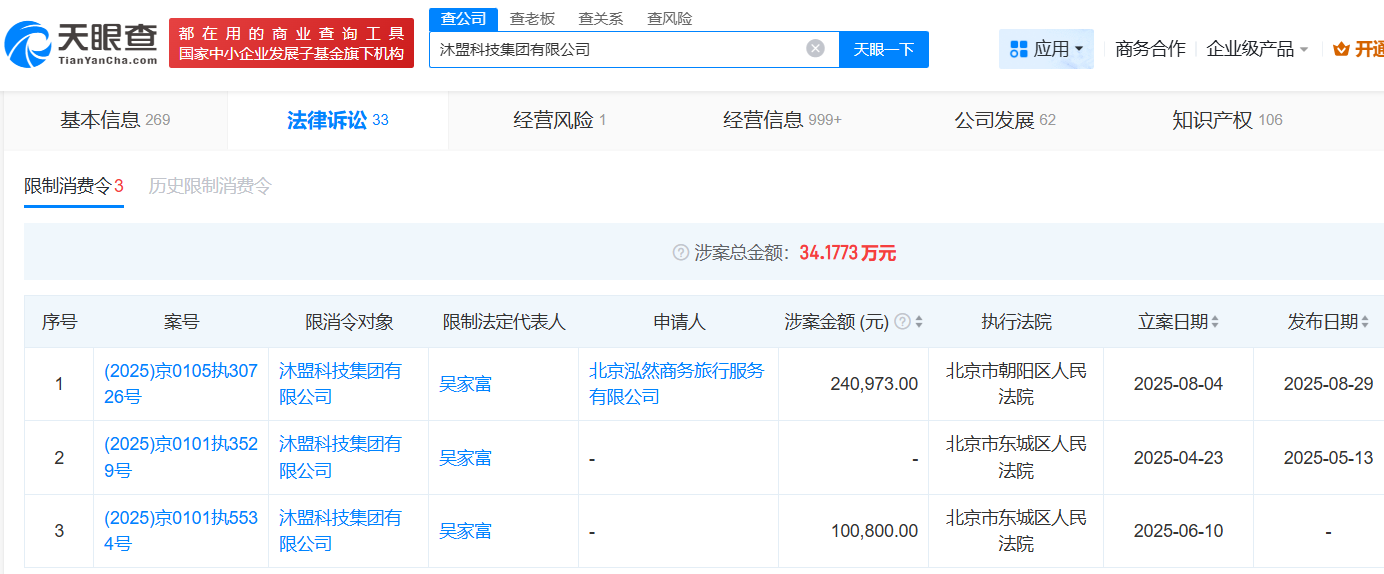Sort table by 立案日期 arrows
Screen dimensions: 1384x574
[x=1215, y=322]
